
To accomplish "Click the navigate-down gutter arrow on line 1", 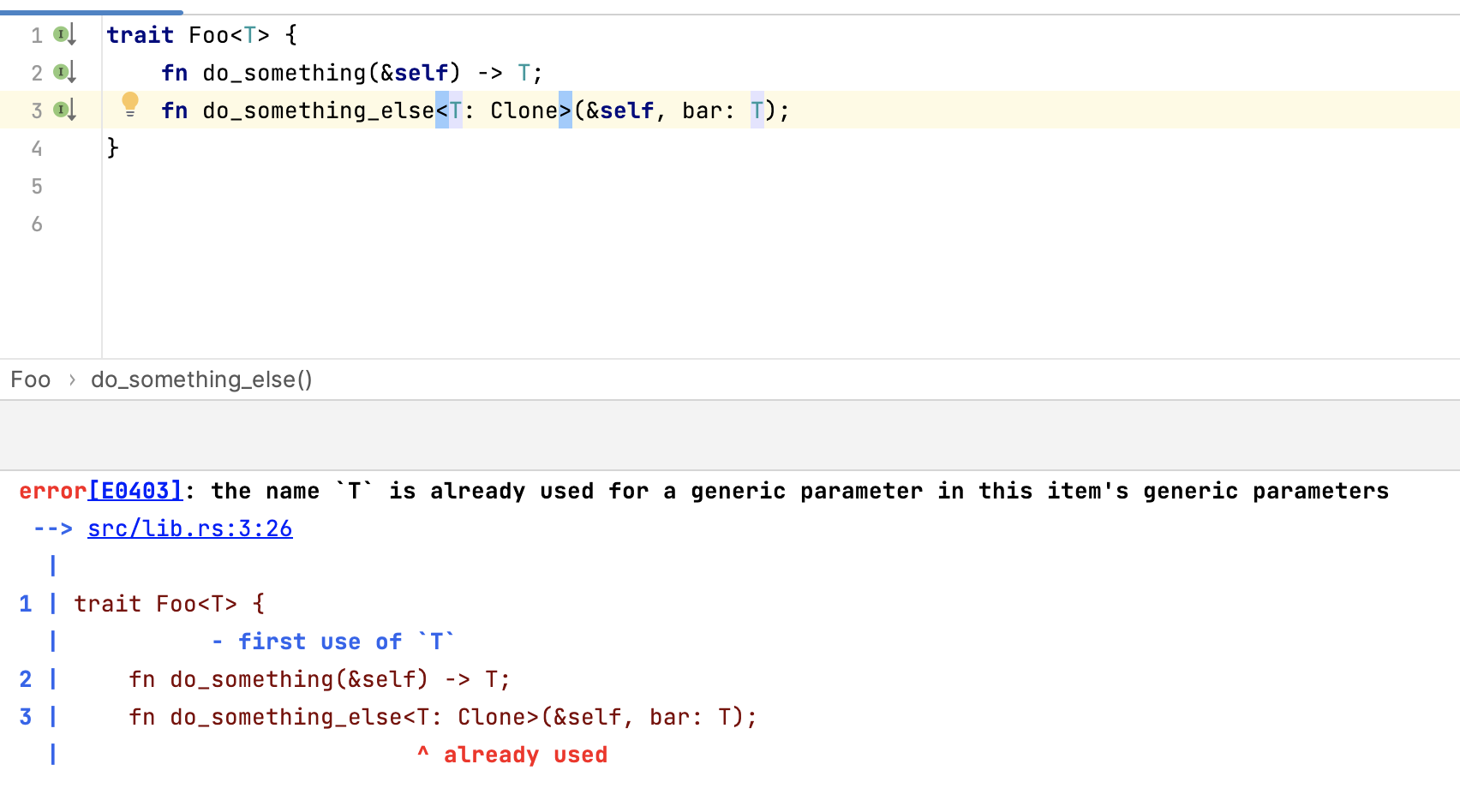I will (72, 36).
